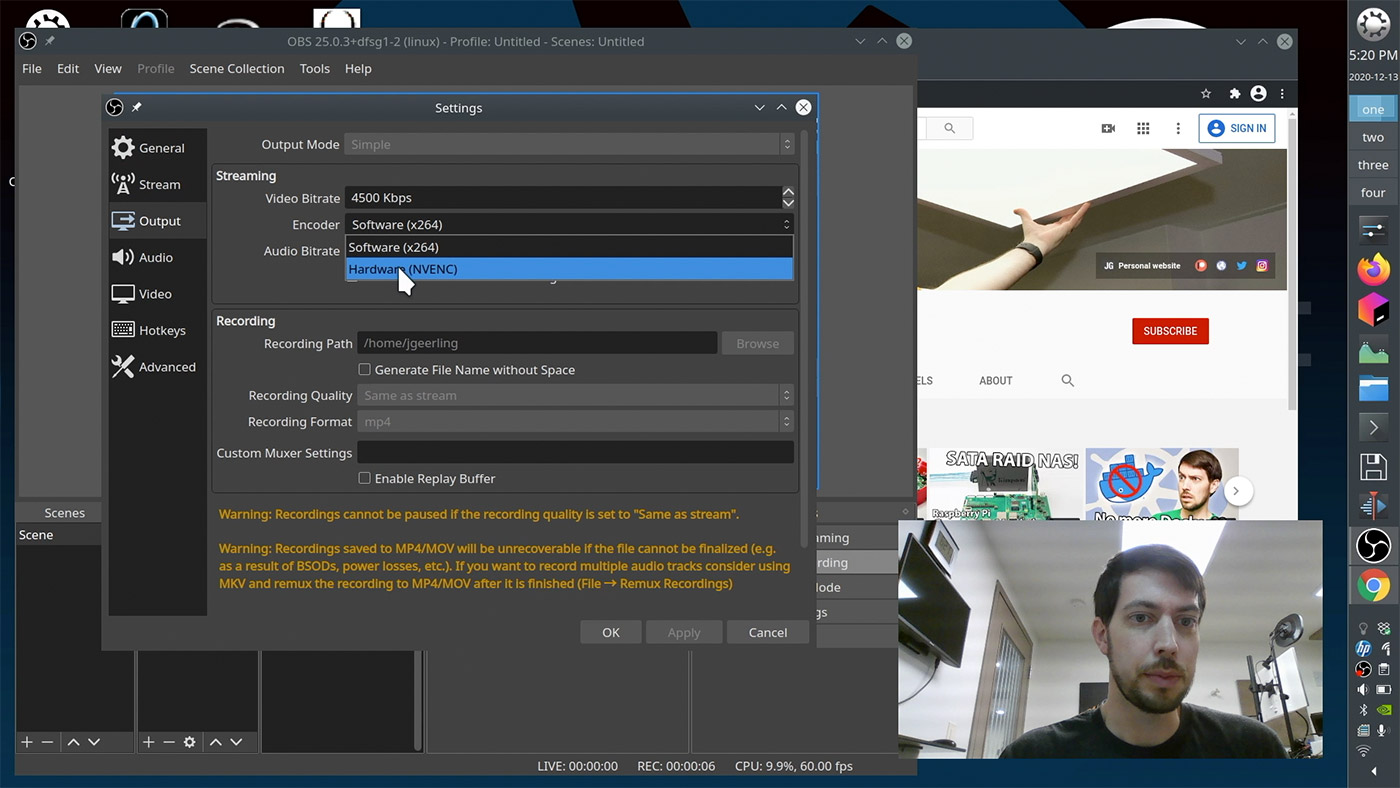Open the File menu
Image resolution: width=1400 pixels, height=788 pixels.
point(32,68)
